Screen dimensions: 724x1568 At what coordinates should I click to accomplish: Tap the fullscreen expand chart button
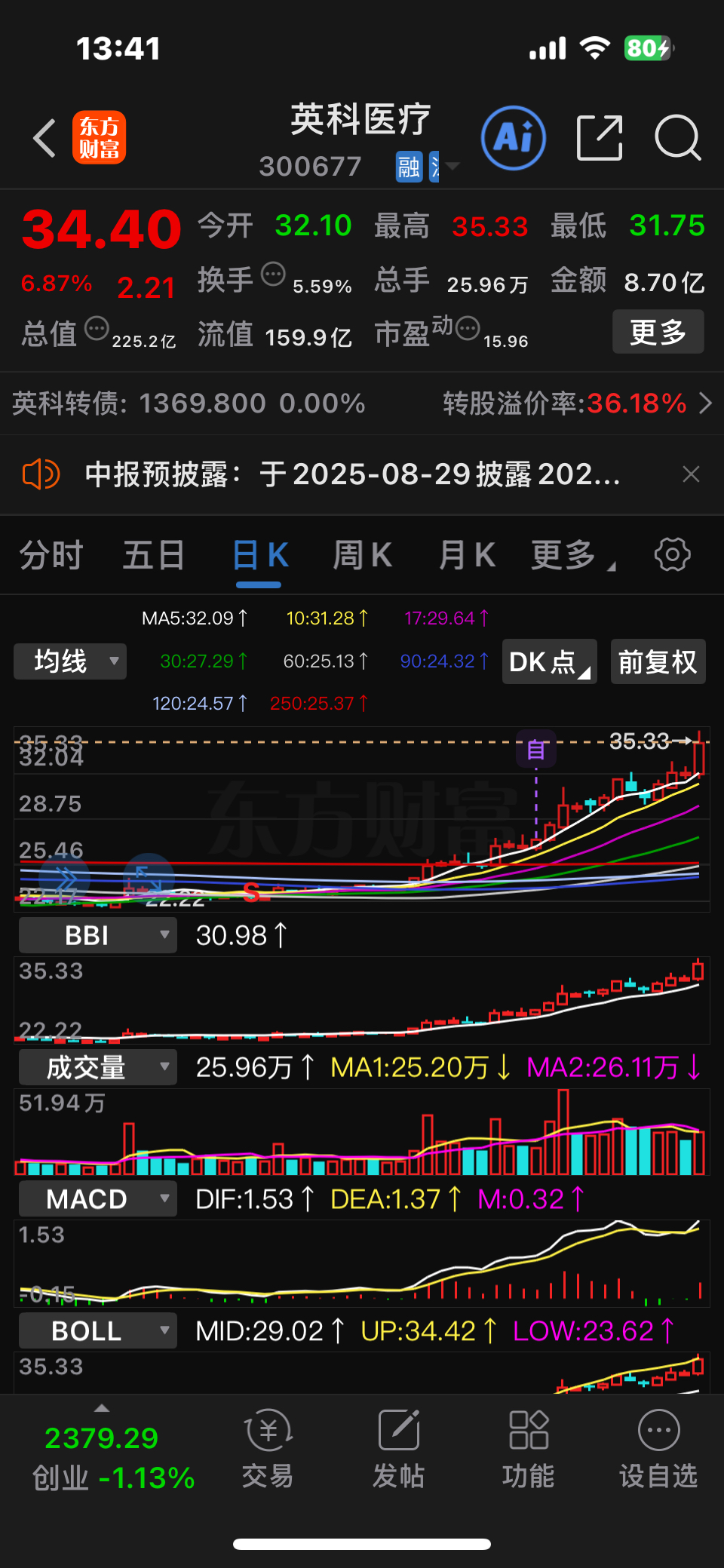point(149,879)
